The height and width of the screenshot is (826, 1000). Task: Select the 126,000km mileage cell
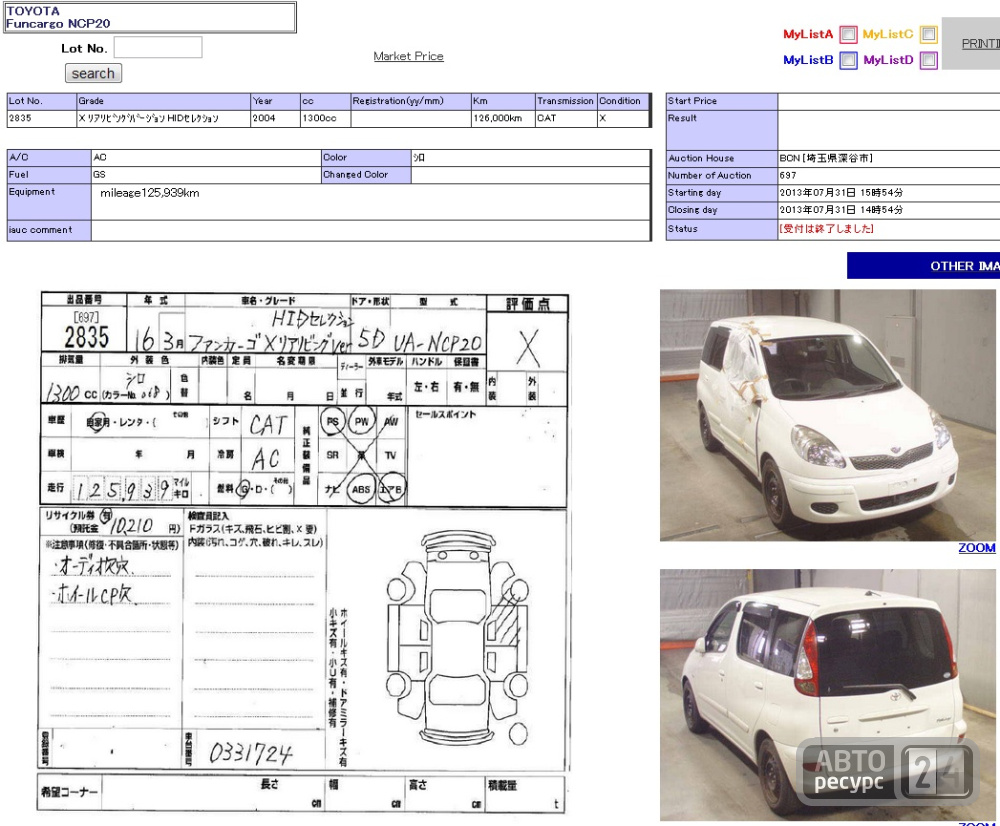pyautogui.click(x=503, y=119)
